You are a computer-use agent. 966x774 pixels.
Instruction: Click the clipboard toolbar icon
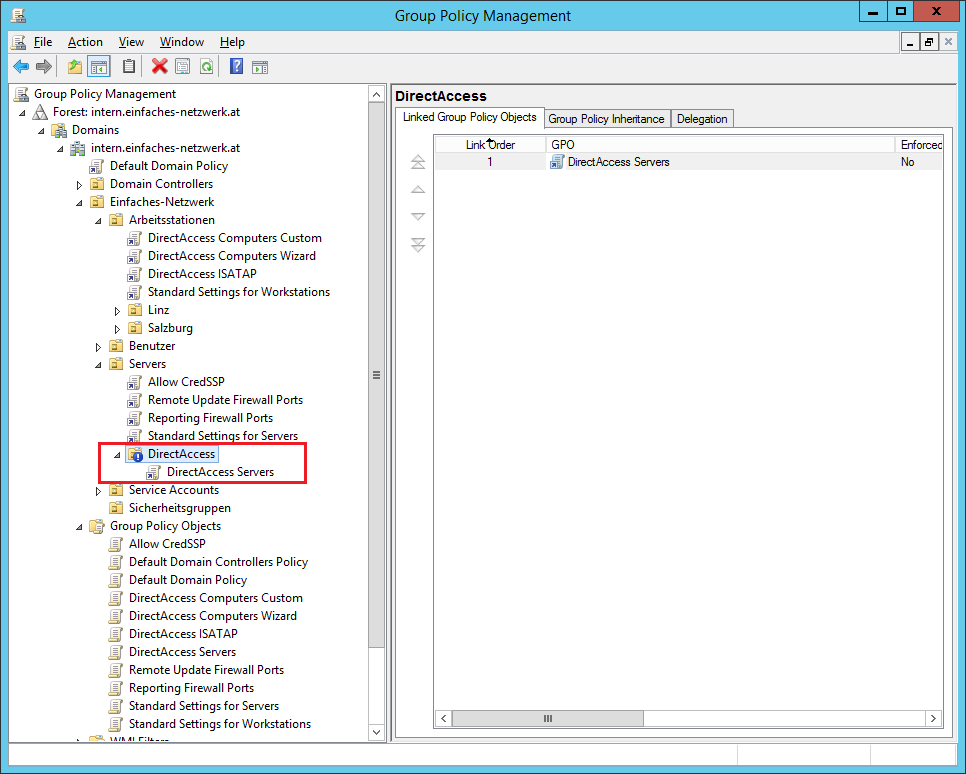click(129, 67)
